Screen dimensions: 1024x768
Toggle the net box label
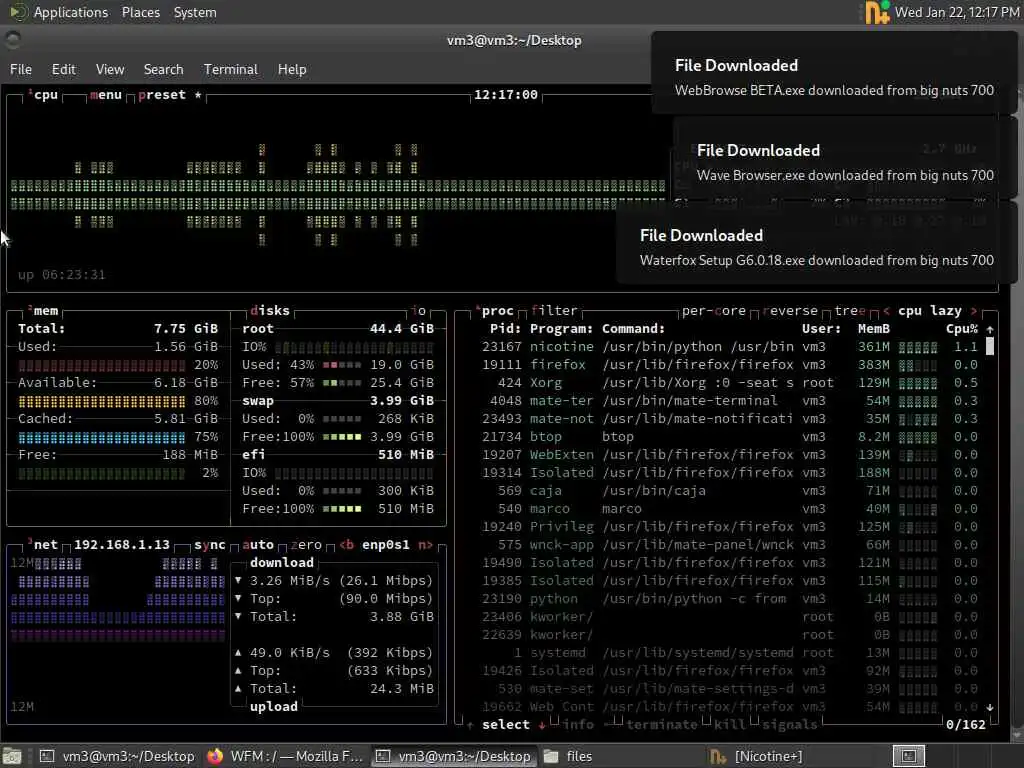click(x=43, y=545)
